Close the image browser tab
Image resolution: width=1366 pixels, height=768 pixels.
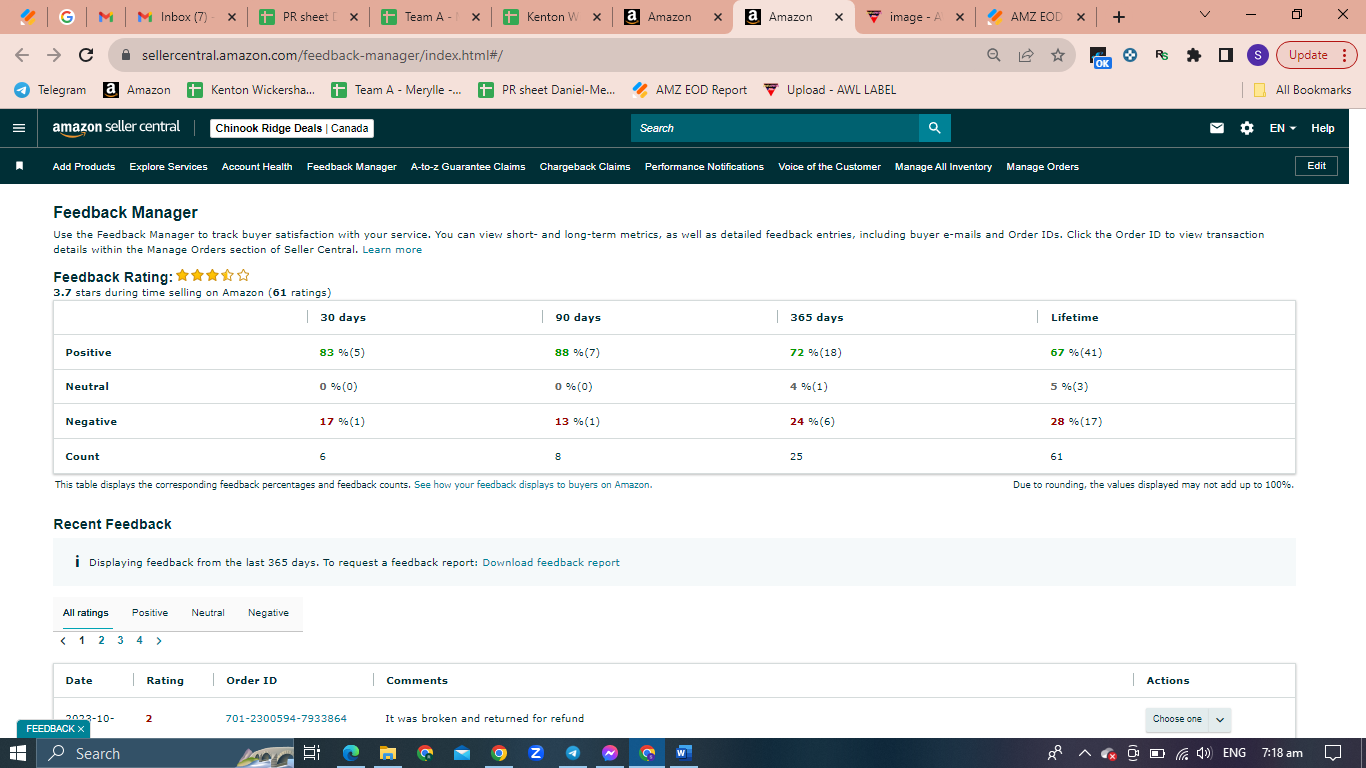[959, 17]
